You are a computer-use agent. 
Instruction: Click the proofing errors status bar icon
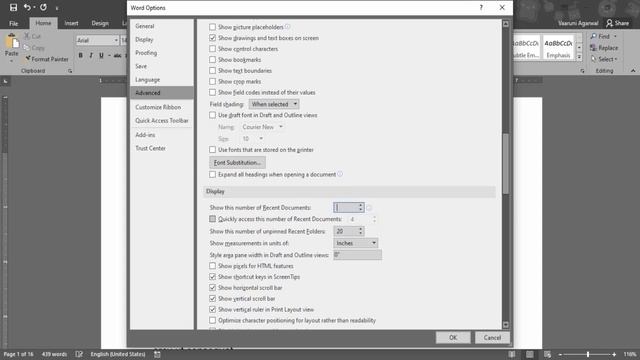[79, 354]
